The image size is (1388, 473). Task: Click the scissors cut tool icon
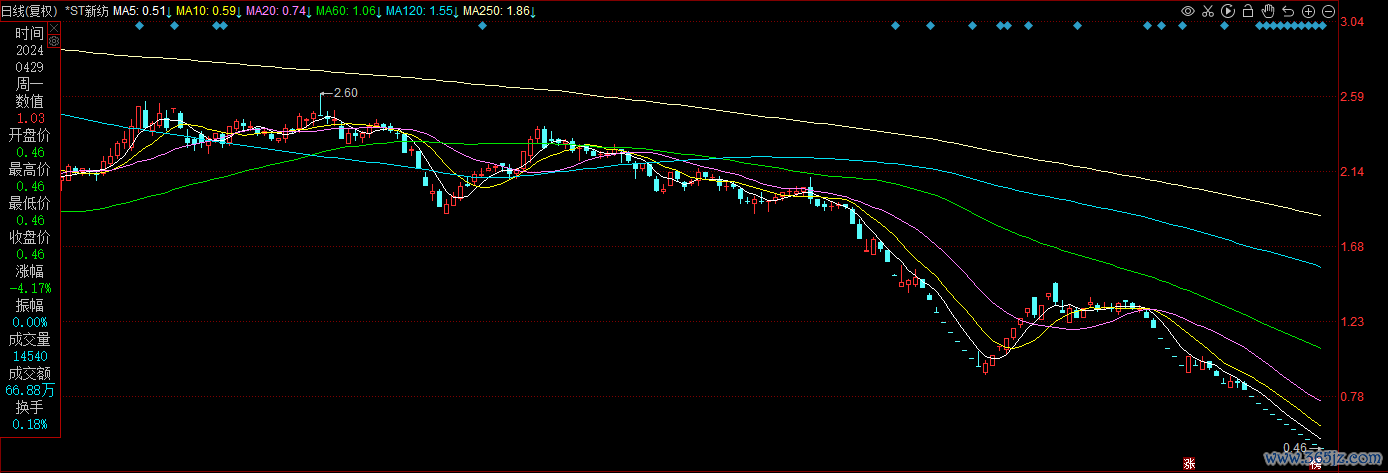pyautogui.click(x=1208, y=11)
